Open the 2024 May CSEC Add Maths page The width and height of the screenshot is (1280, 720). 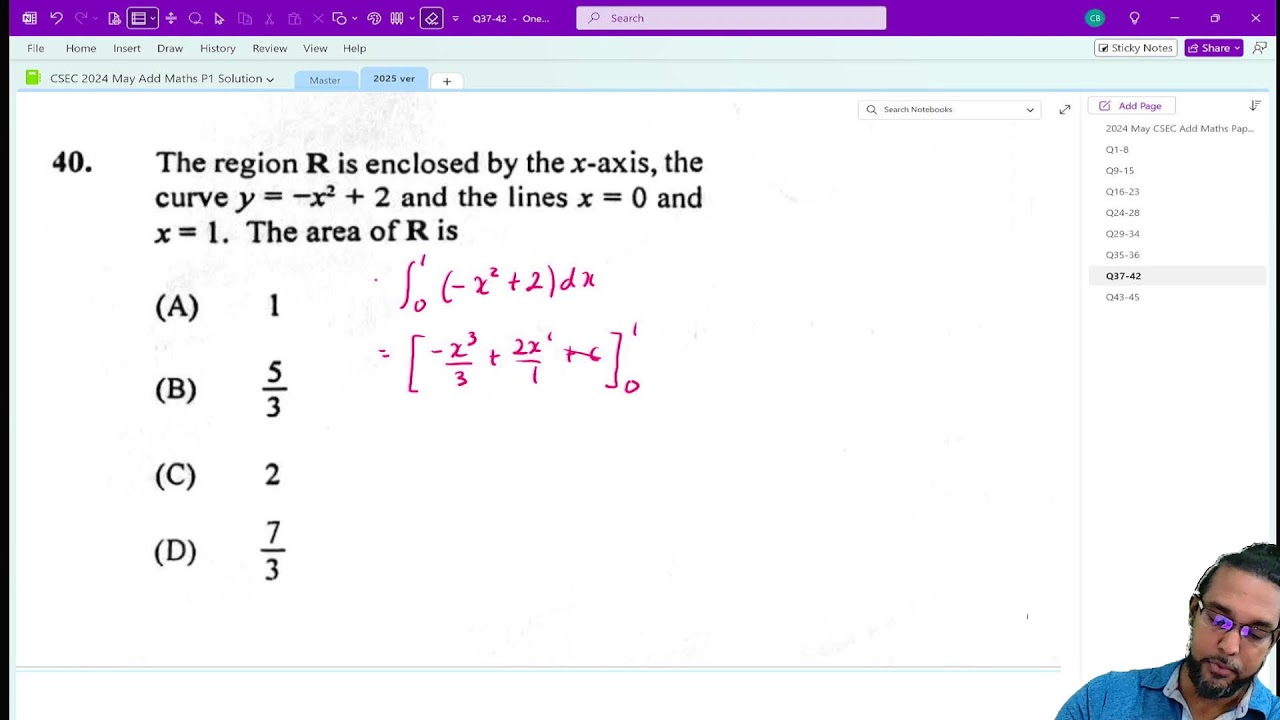[1178, 128]
